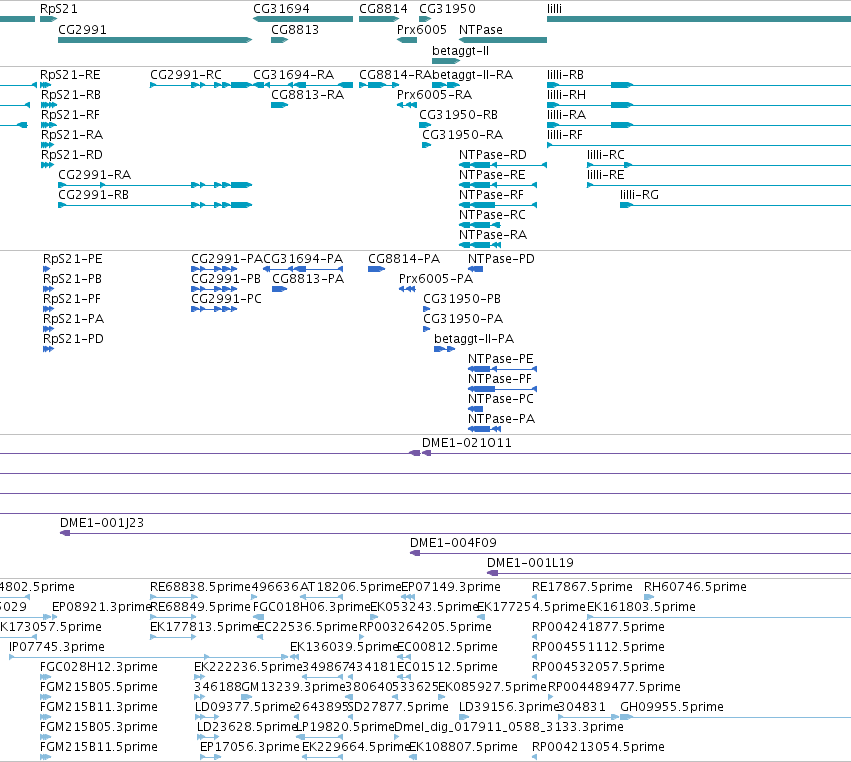This screenshot has width=851, height=762.
Task: Select transcript RpS21-RD
Action: (72, 155)
